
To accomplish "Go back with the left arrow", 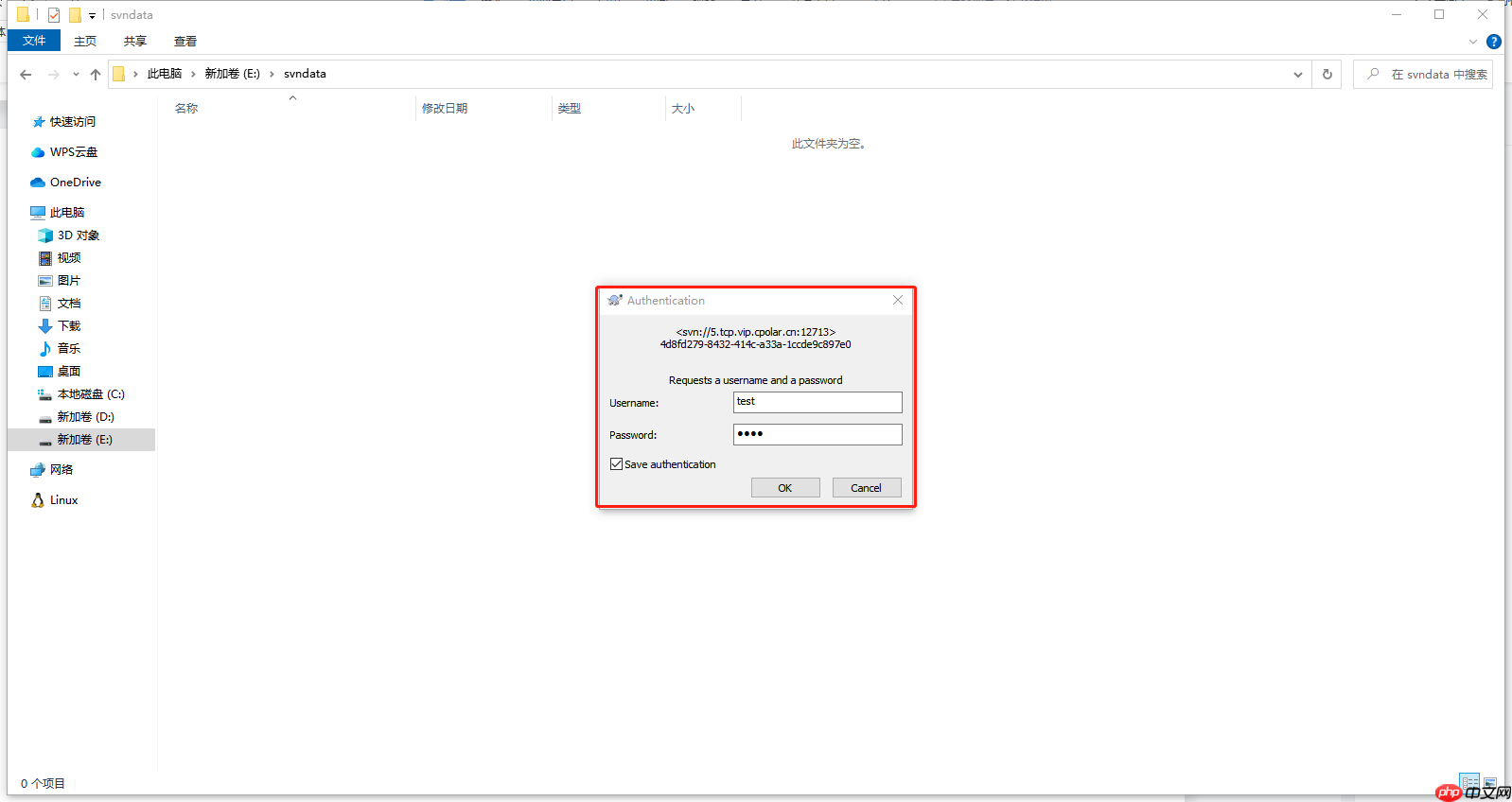I will click(26, 75).
